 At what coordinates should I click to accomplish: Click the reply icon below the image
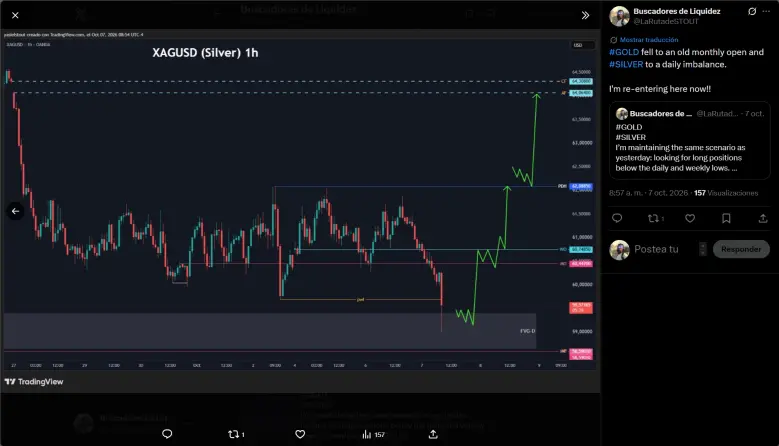[167, 434]
